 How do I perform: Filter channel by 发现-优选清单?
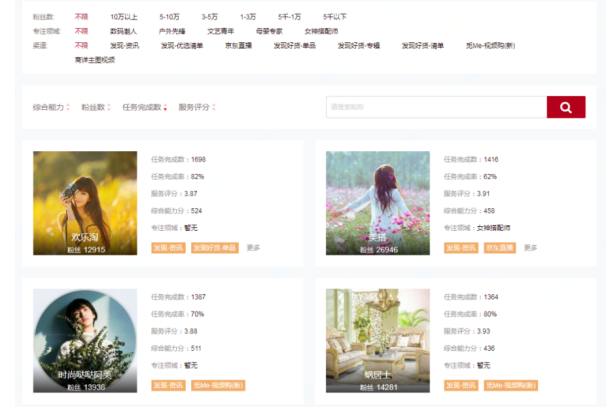tap(182, 46)
